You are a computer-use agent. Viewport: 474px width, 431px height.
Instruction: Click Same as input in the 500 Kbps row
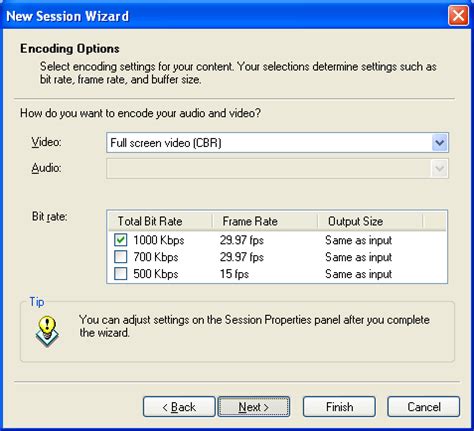point(358,274)
